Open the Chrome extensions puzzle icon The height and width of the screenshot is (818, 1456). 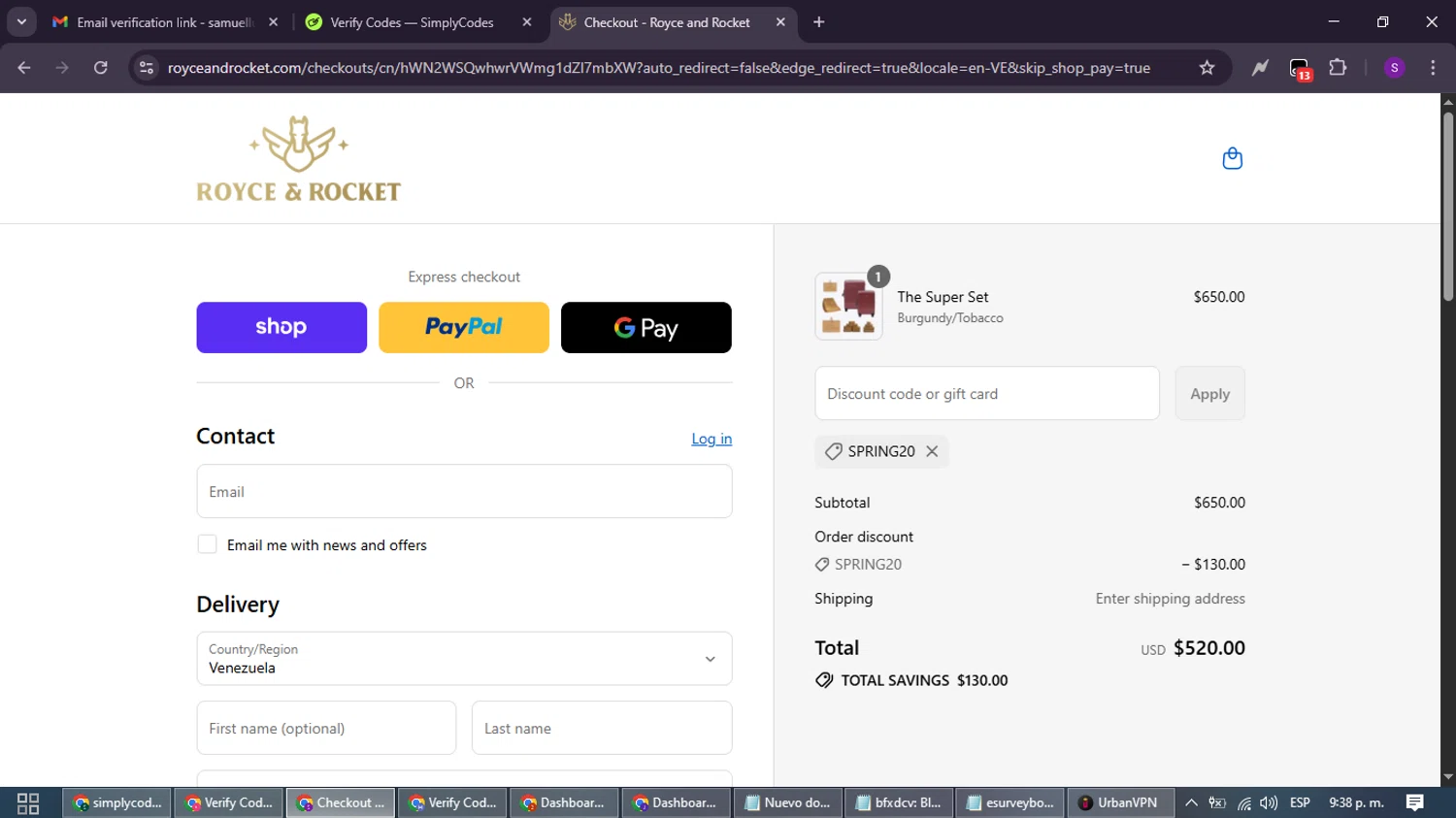pyautogui.click(x=1338, y=68)
